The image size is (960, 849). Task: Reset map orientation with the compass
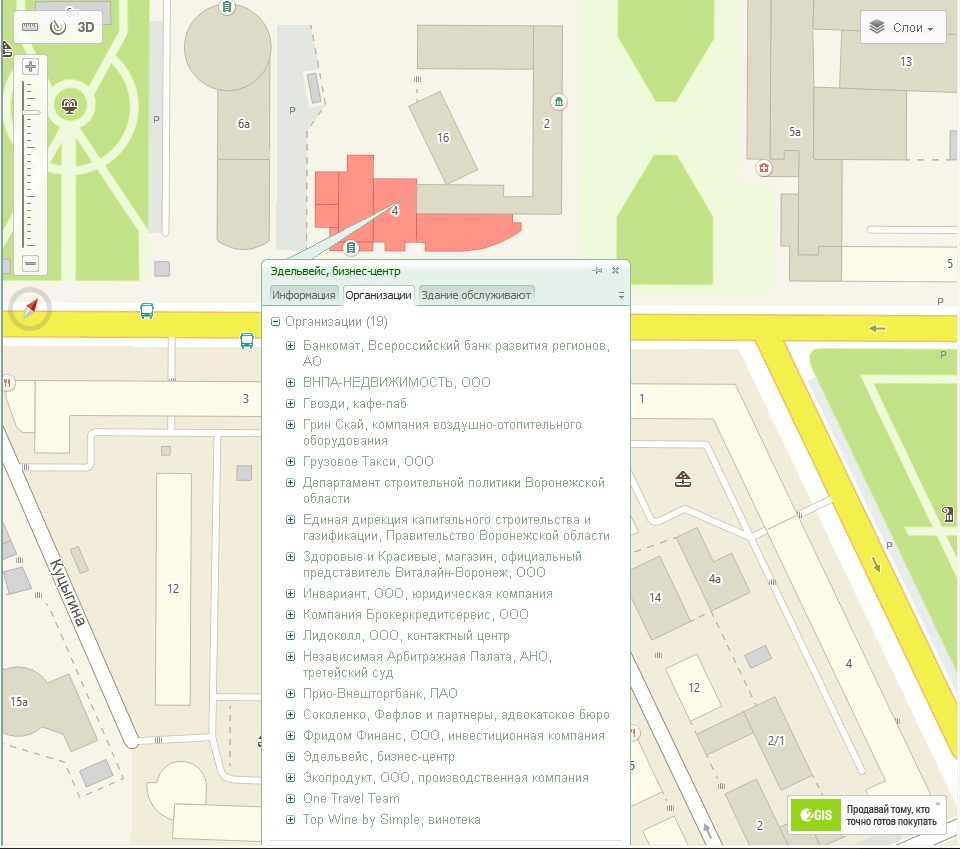point(30,309)
